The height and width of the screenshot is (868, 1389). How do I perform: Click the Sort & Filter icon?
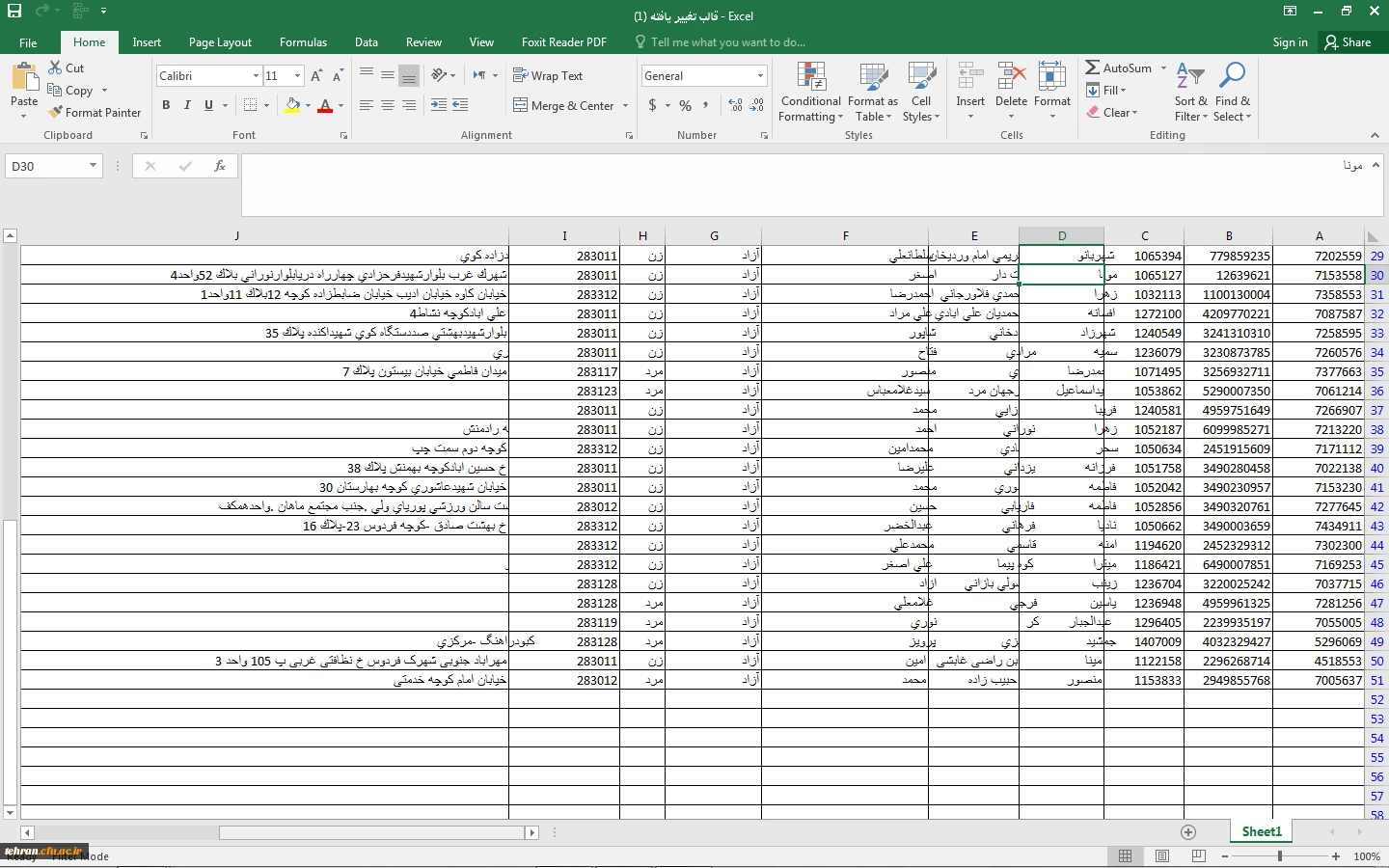1190,94
